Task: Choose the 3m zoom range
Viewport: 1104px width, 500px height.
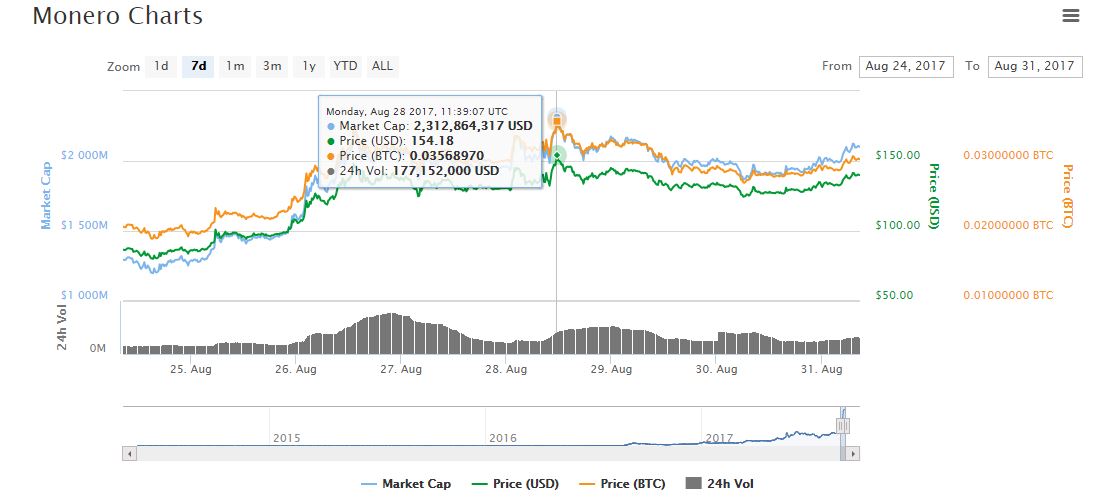Action: [x=272, y=66]
